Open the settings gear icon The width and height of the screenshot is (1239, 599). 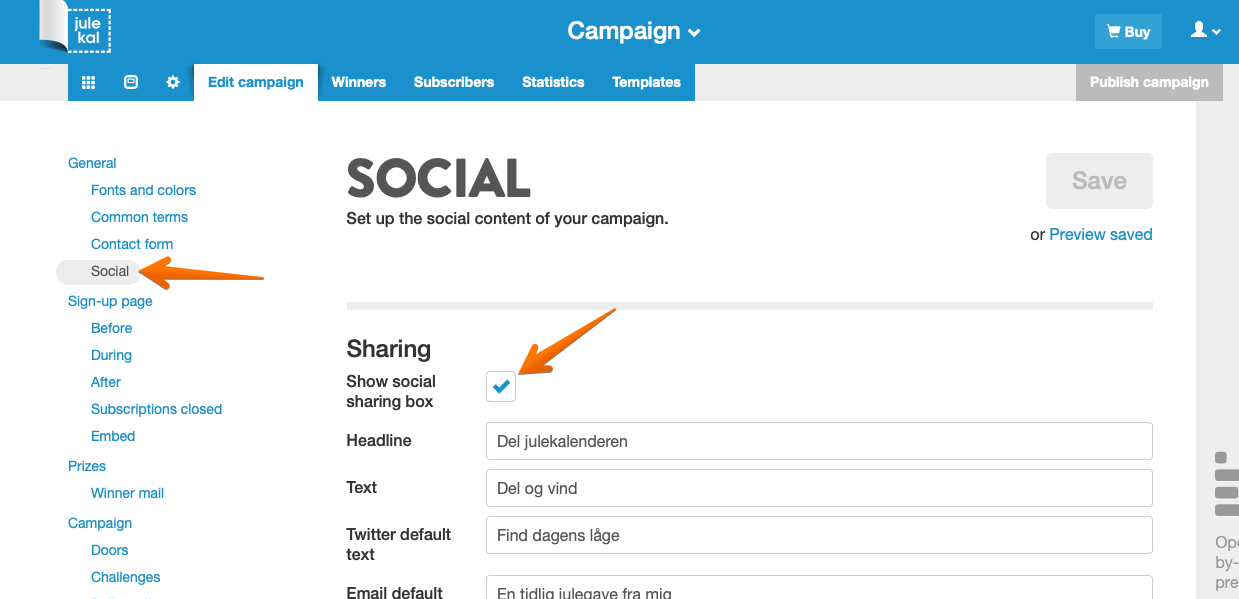click(x=173, y=82)
